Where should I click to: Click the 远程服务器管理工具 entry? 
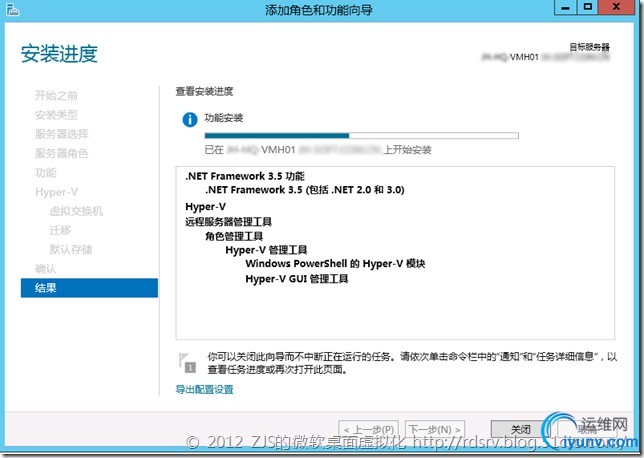pos(228,222)
